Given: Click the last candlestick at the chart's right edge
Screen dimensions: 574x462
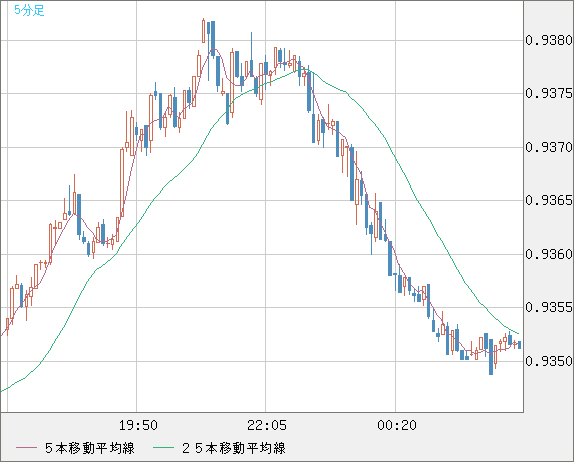Looking at the screenshot, I should tap(519, 345).
